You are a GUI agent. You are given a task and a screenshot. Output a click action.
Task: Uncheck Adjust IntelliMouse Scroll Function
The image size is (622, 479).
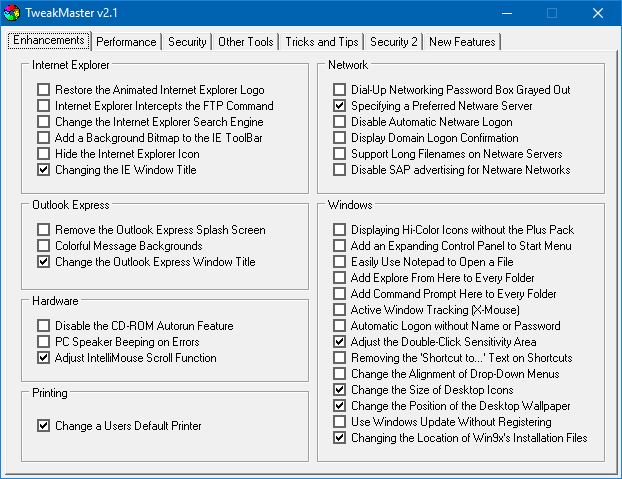pyautogui.click(x=44, y=358)
